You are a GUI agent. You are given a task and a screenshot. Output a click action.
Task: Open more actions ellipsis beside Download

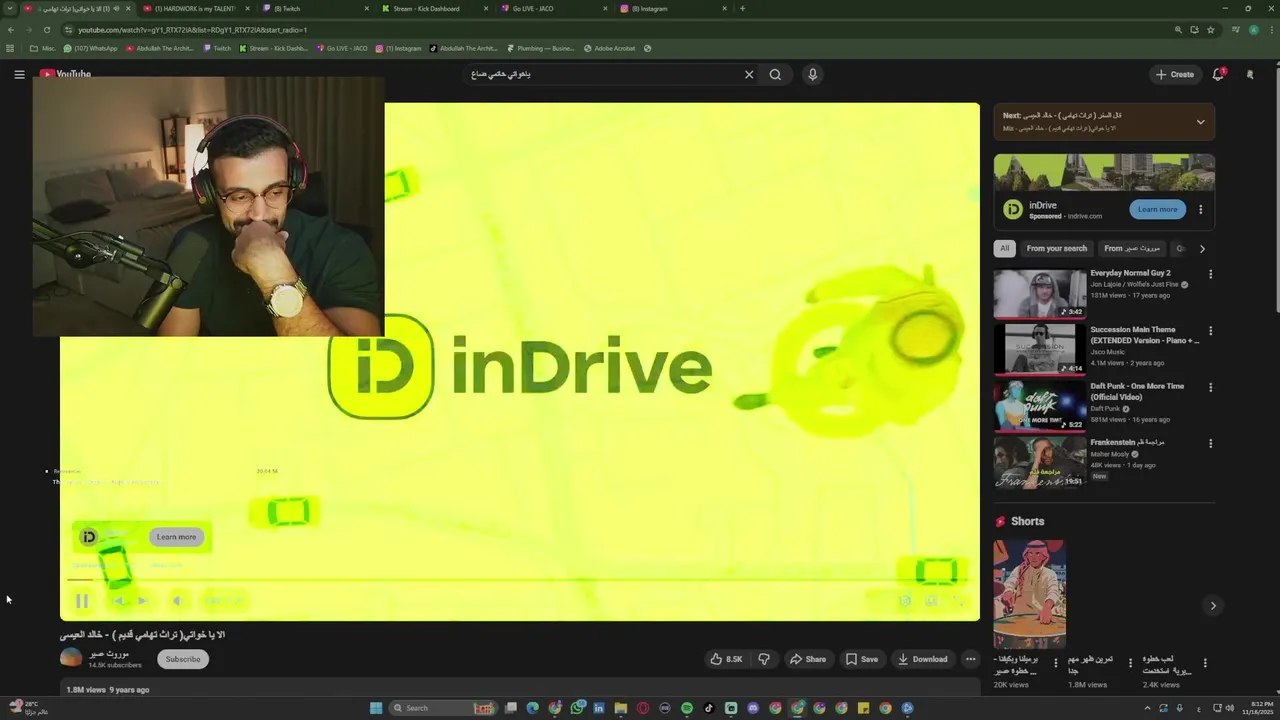[970, 659]
